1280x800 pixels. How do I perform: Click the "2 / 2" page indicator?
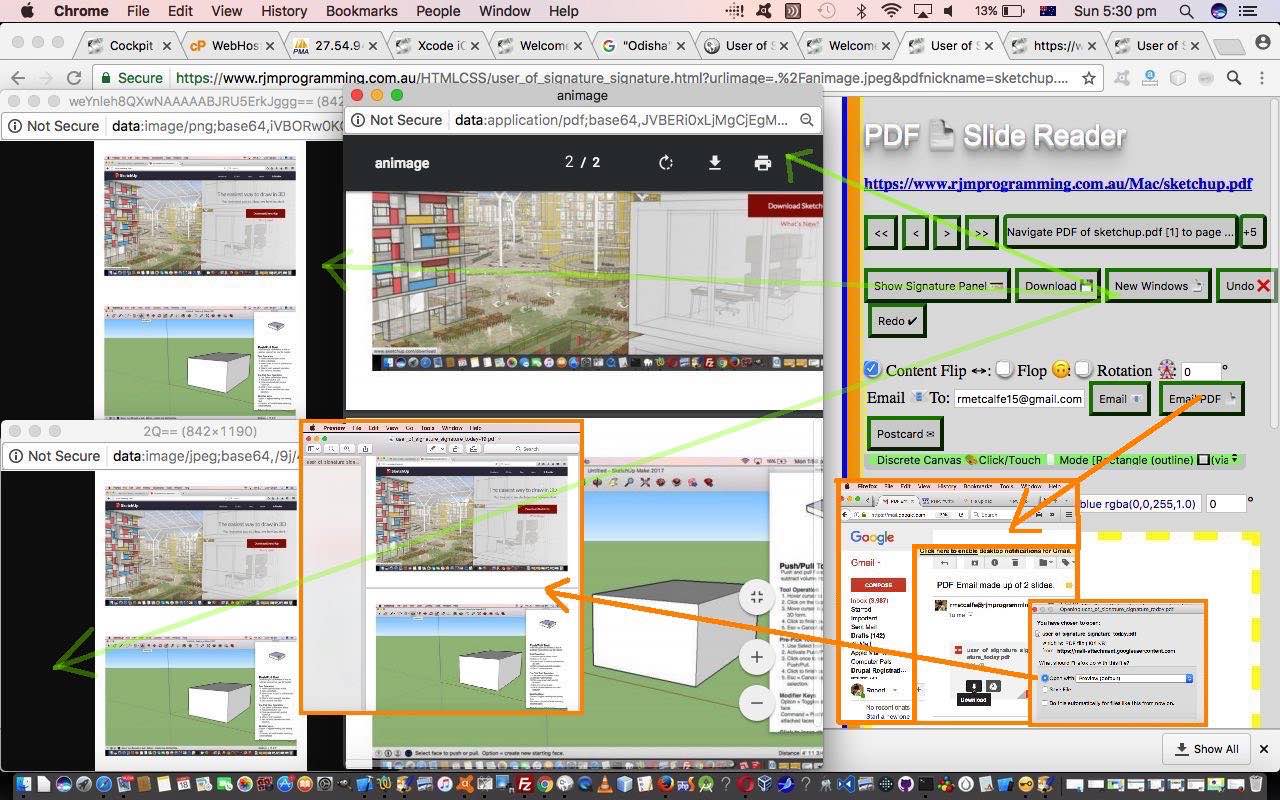[582, 163]
